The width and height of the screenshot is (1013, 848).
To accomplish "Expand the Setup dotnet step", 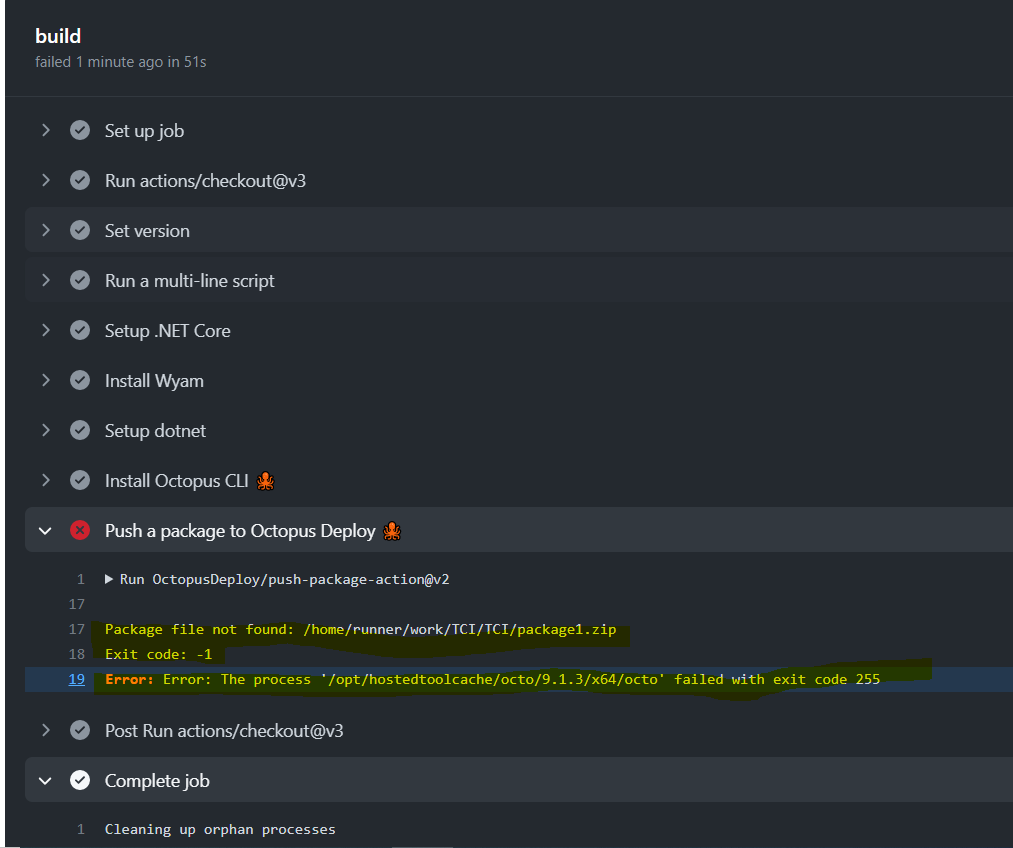I will [45, 430].
